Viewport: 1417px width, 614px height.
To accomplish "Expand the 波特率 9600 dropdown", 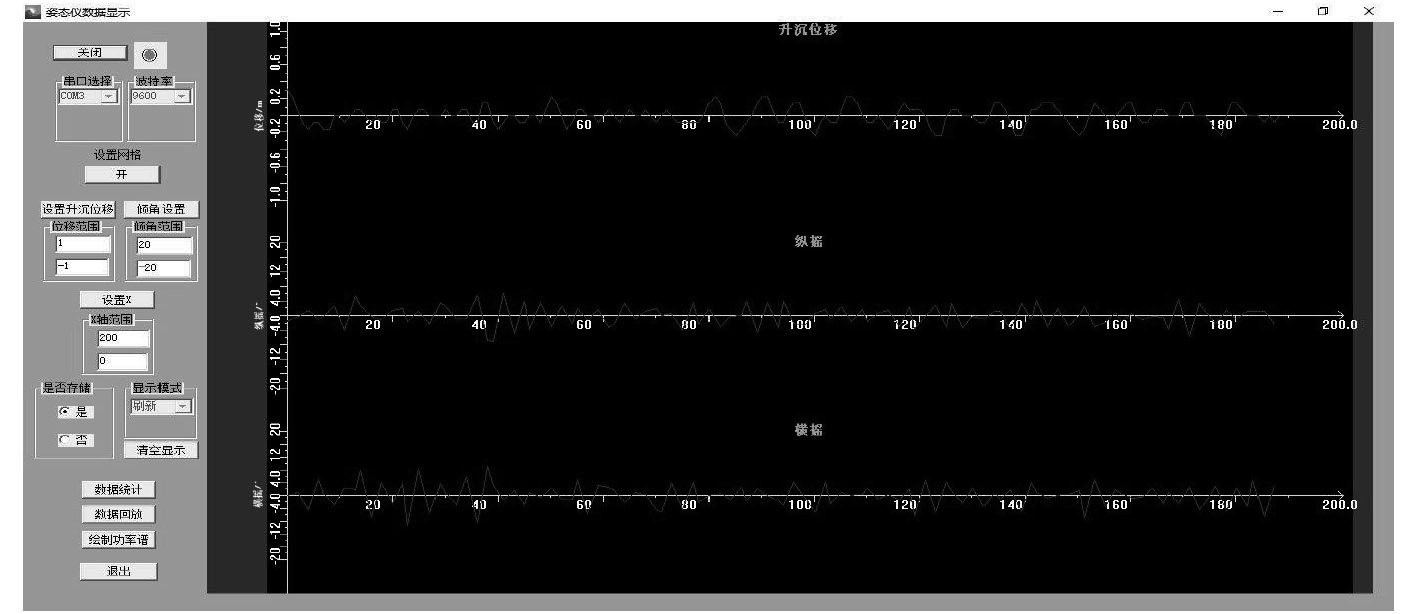I will pos(160,96).
